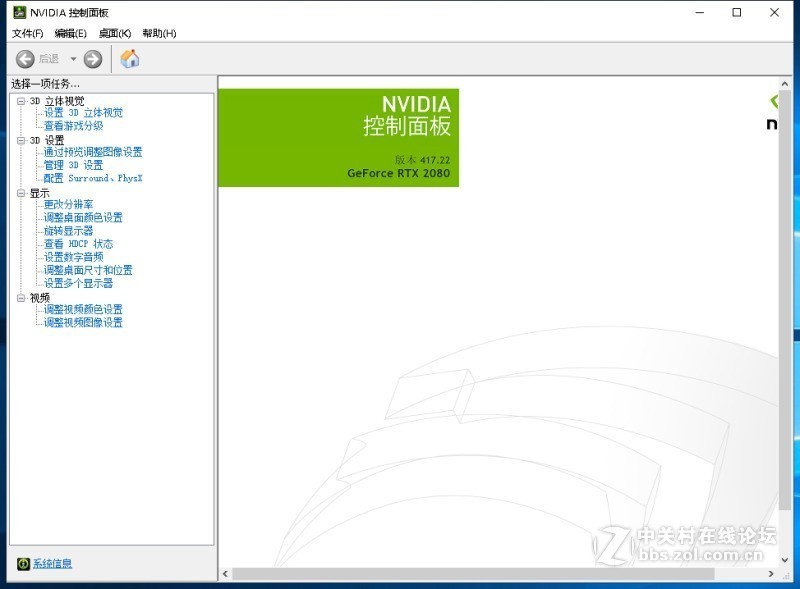Click the horizontal scrollbar right arrow
800x589 pixels.
point(771,574)
